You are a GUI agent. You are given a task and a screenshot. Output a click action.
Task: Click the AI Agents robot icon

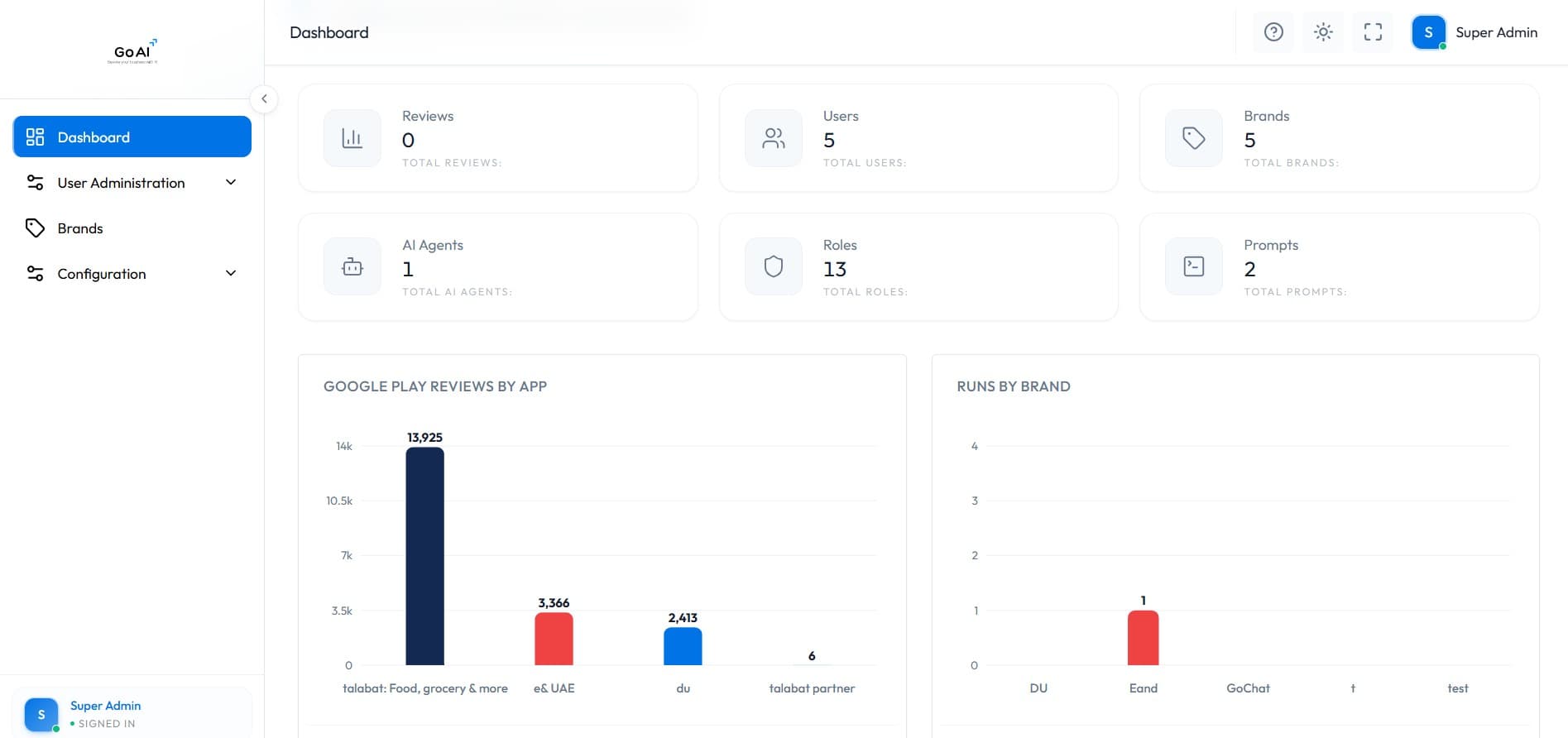point(352,266)
